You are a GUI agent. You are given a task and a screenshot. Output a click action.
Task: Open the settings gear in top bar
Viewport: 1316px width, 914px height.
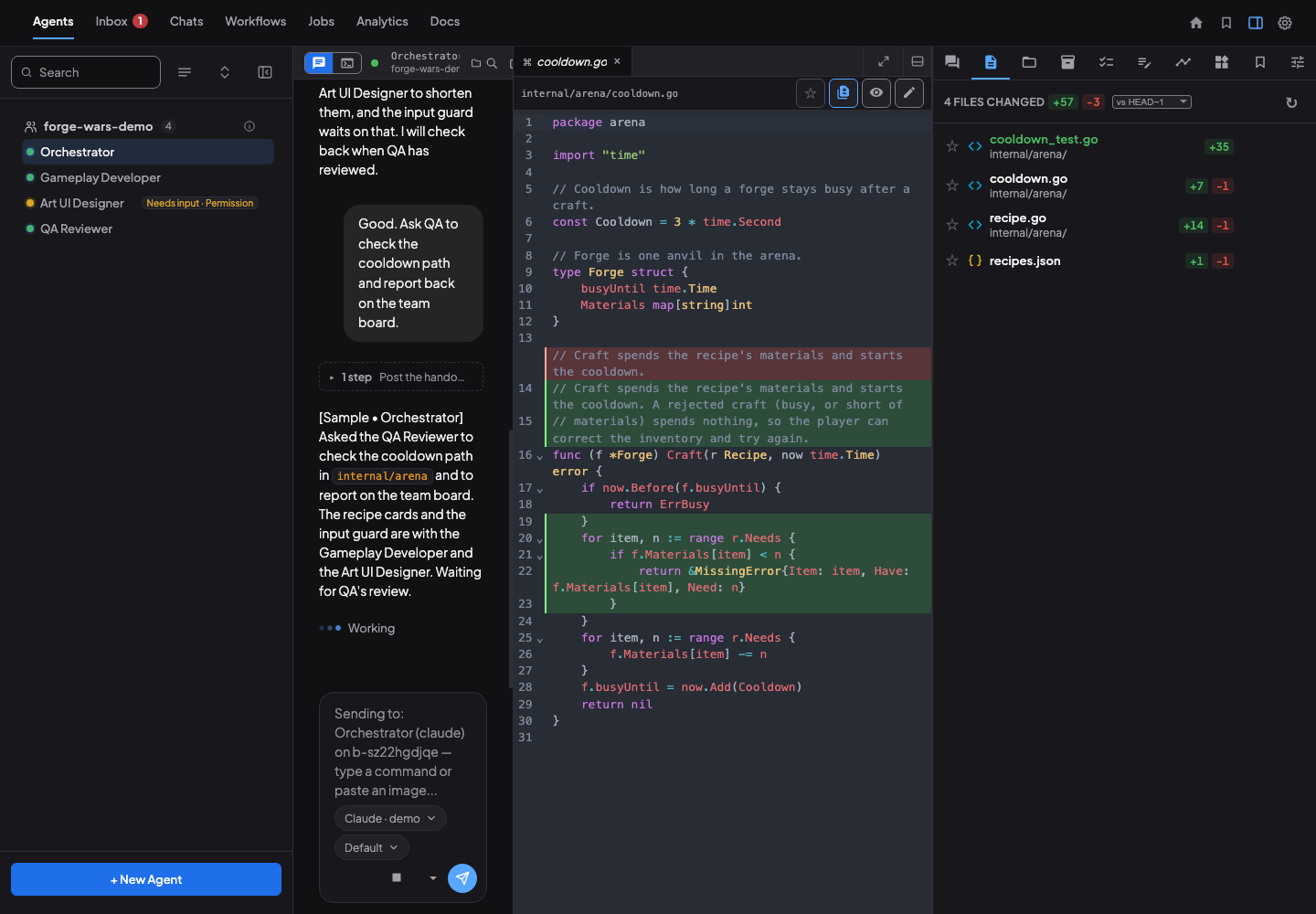pos(1285,23)
